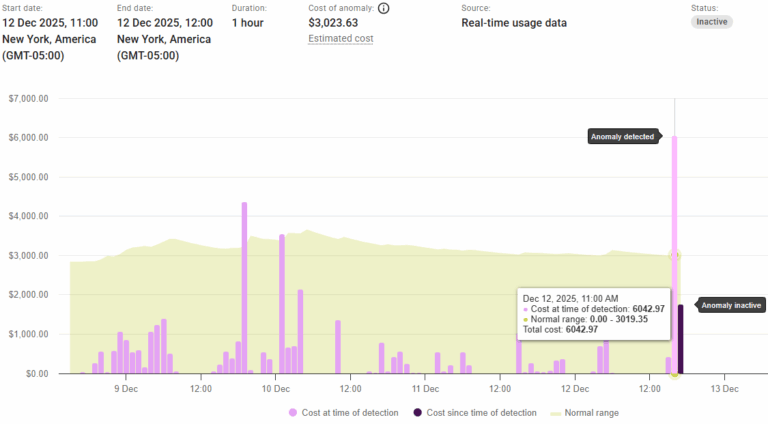Click the info icon beside Cost of anomaly
Image resolution: width=768 pixels, height=424 pixels.
click(x=384, y=8)
